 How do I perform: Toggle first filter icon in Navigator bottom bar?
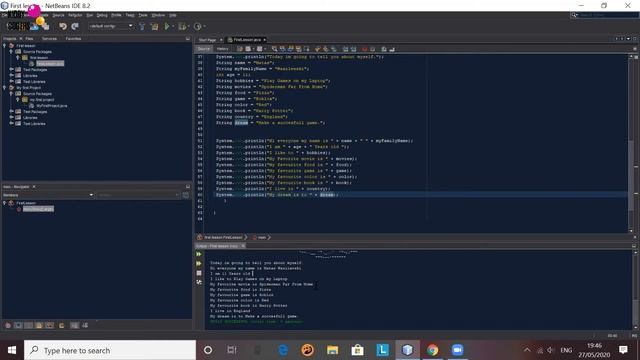coord(8,325)
